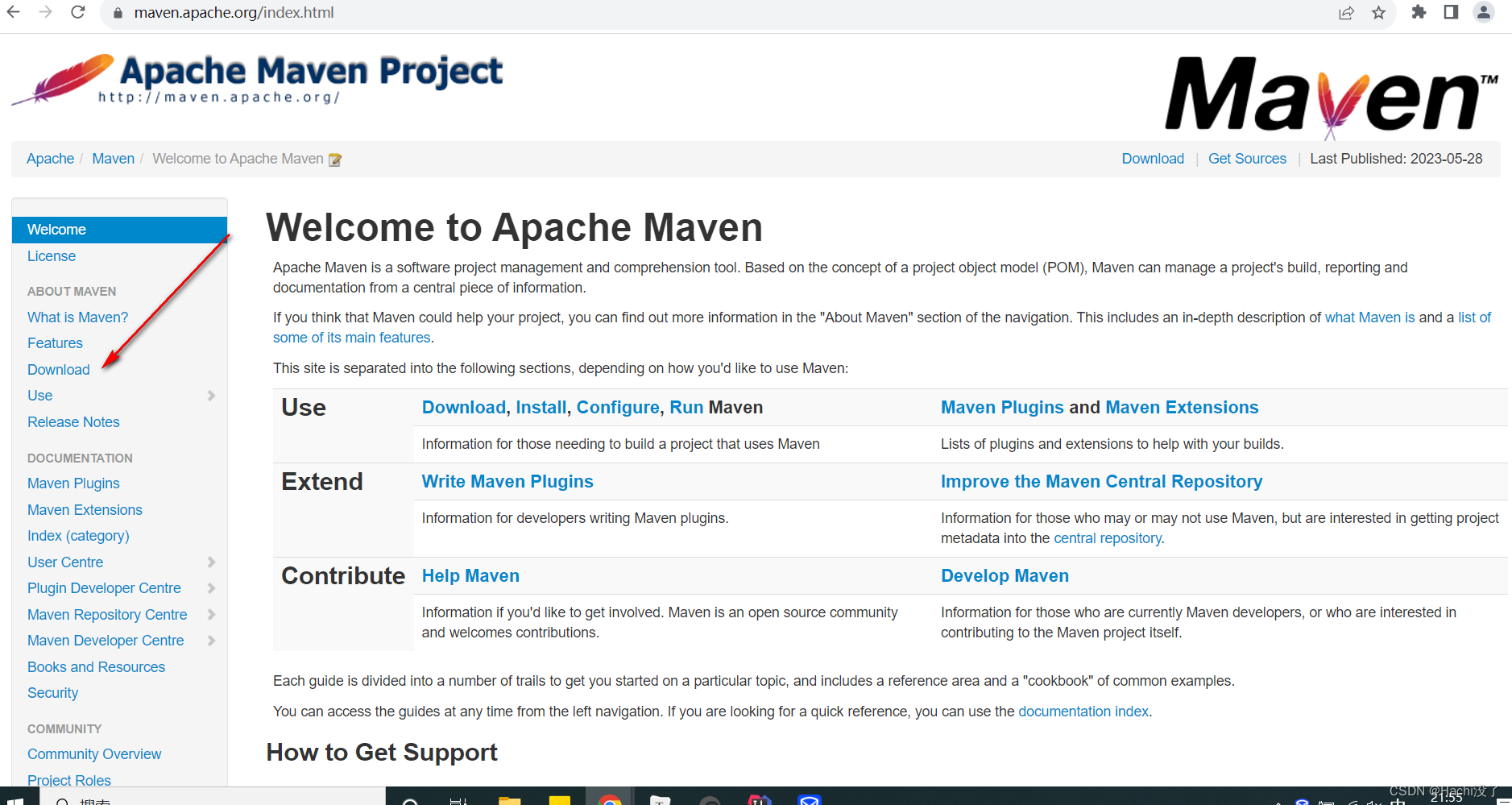Click the 'Welcome to Apache Maven' page heading

pos(514,227)
